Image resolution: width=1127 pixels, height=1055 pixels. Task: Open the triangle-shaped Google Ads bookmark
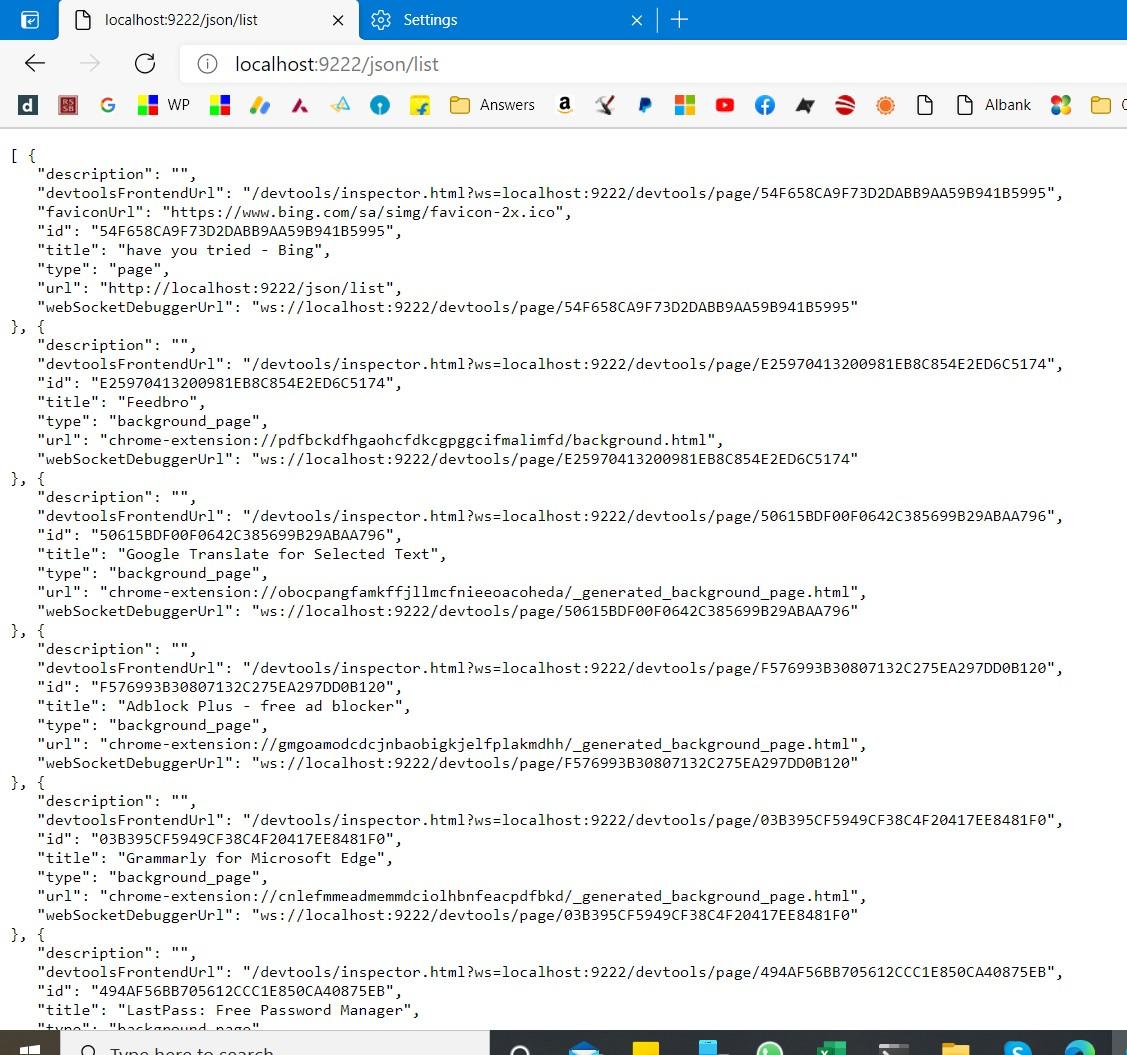coord(340,106)
